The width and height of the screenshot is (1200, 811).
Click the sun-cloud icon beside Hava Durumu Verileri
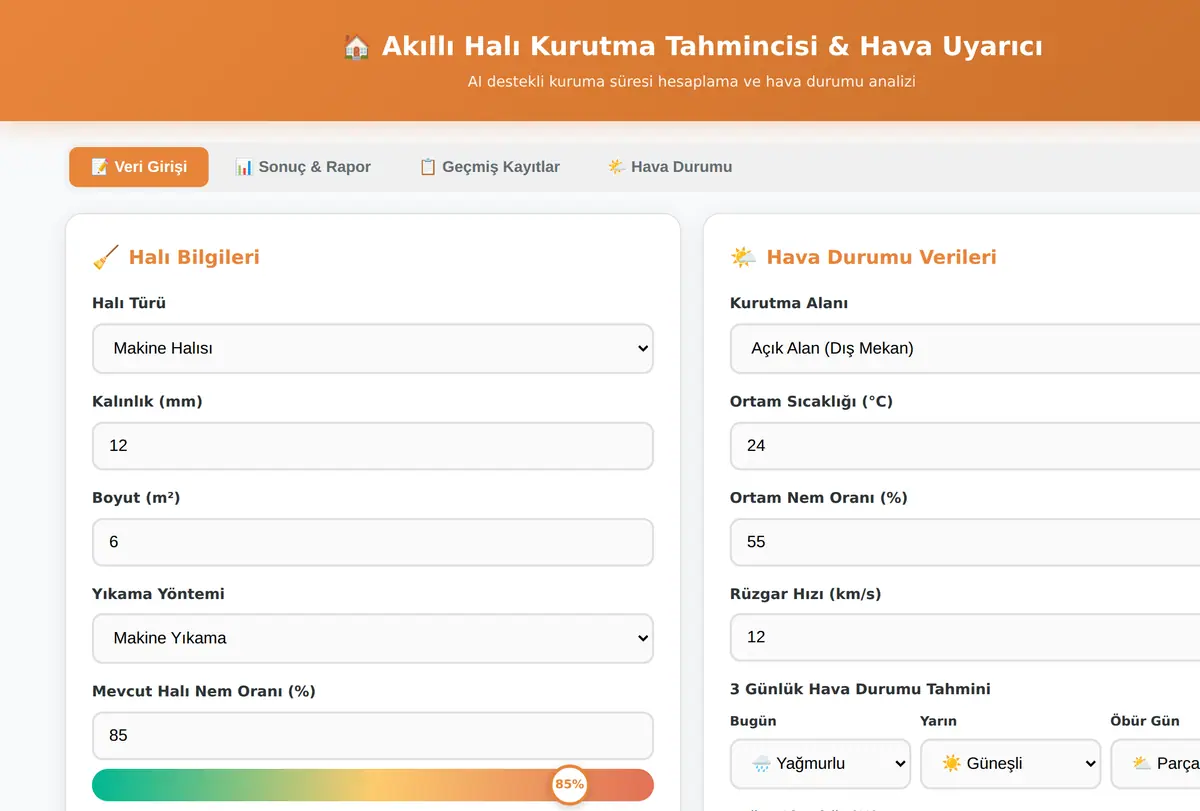743,257
